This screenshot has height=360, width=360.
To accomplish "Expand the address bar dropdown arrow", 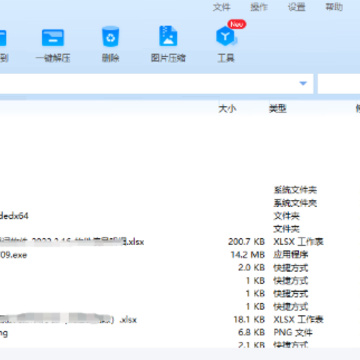I will (x=303, y=83).
